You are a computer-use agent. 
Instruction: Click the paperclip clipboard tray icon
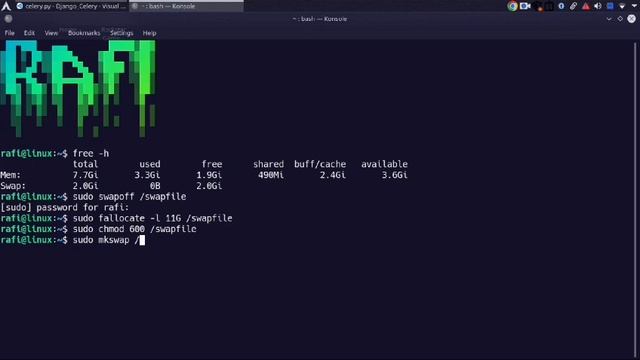573,6
